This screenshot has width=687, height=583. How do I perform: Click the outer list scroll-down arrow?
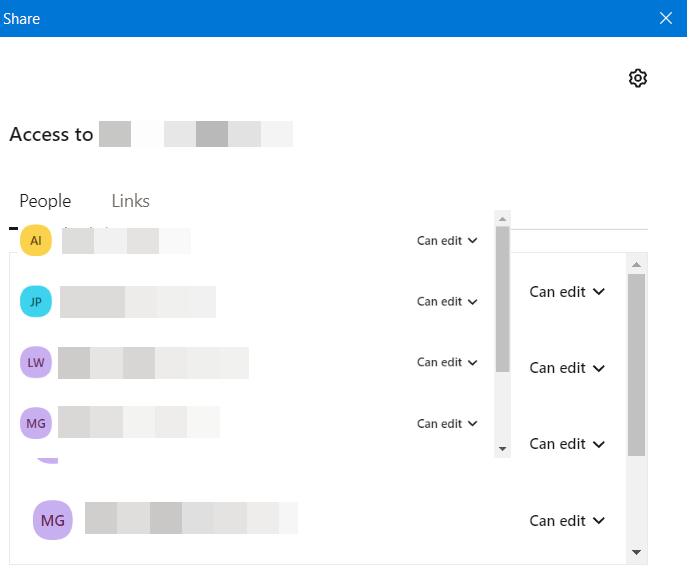point(636,551)
